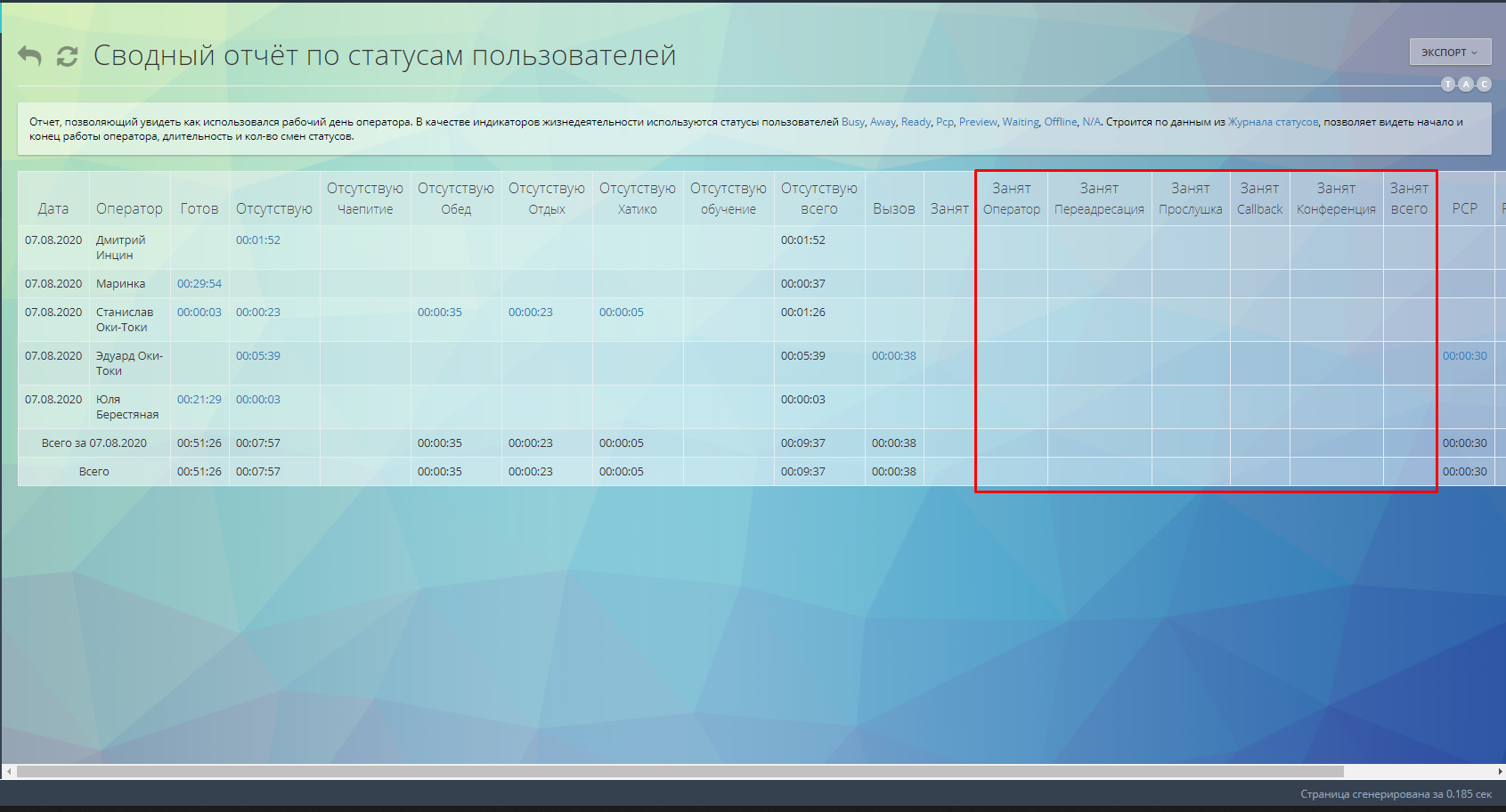Open the Журнала статусов link
Screen dimensions: 1506x812
1273,122
